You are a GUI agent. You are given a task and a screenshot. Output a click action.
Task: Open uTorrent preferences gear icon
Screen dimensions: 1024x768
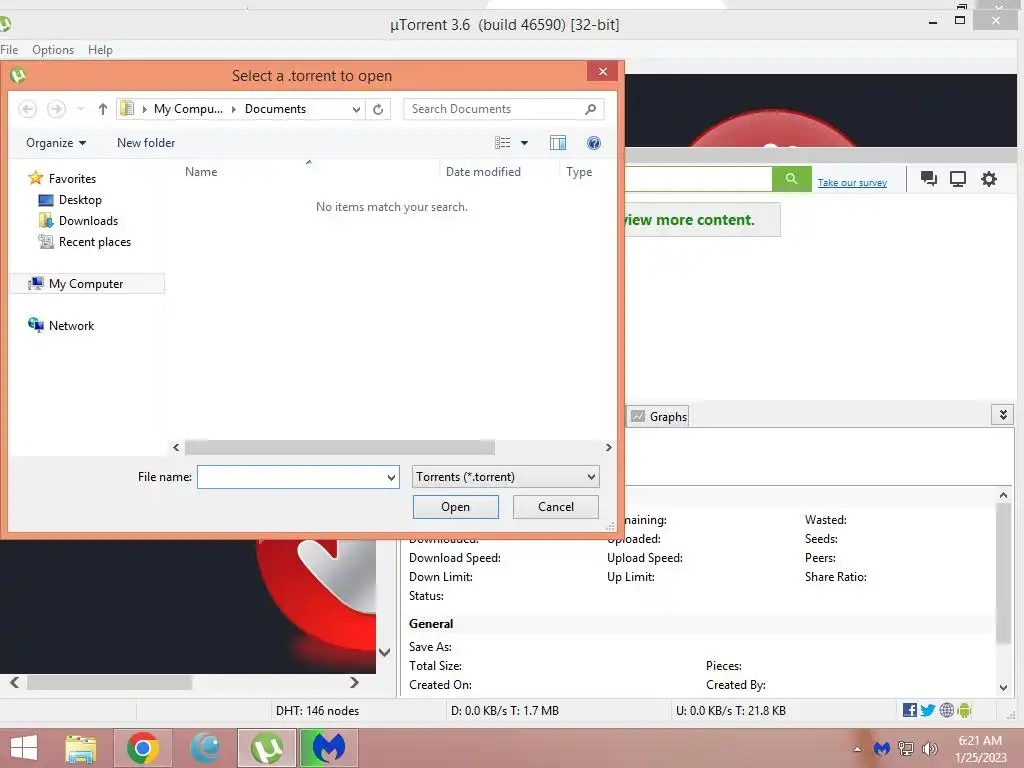coord(989,178)
